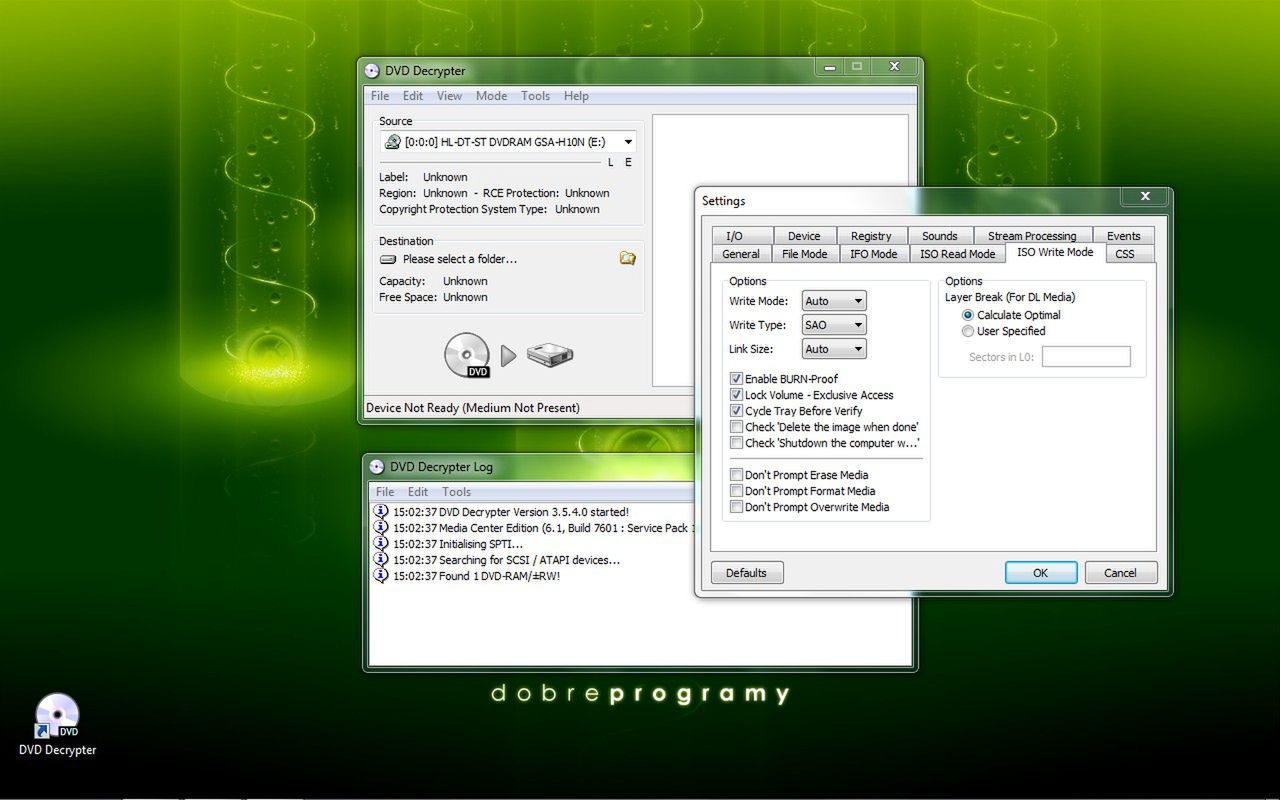
Task: Open File menu in DVD Decrypter
Action: (x=380, y=96)
